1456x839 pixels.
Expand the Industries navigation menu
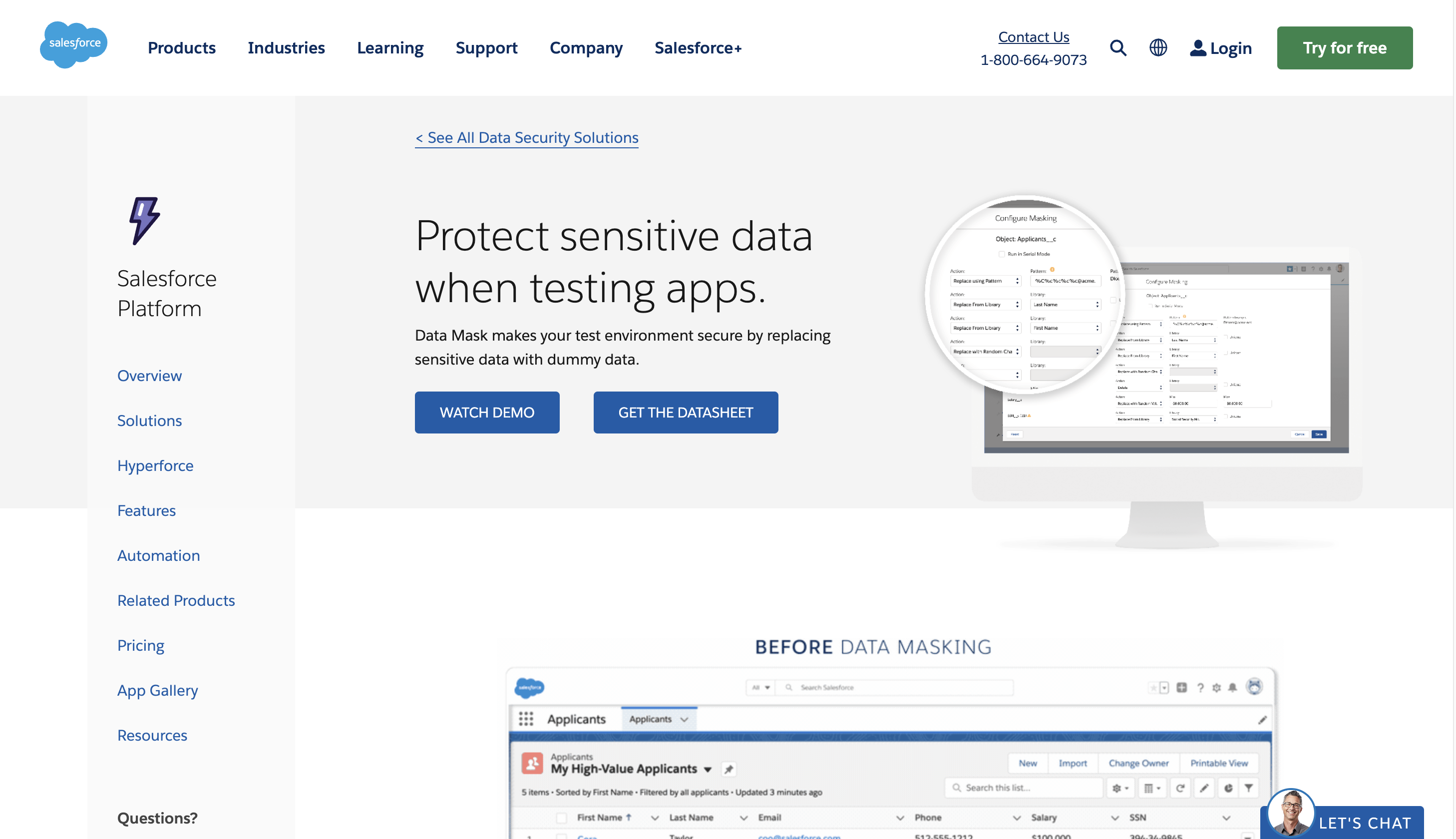tap(286, 47)
